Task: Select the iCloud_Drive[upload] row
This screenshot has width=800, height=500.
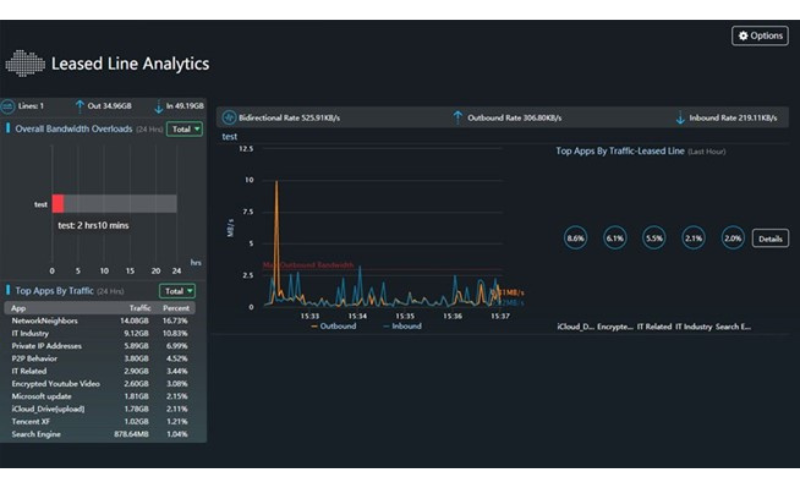Action: coord(100,409)
